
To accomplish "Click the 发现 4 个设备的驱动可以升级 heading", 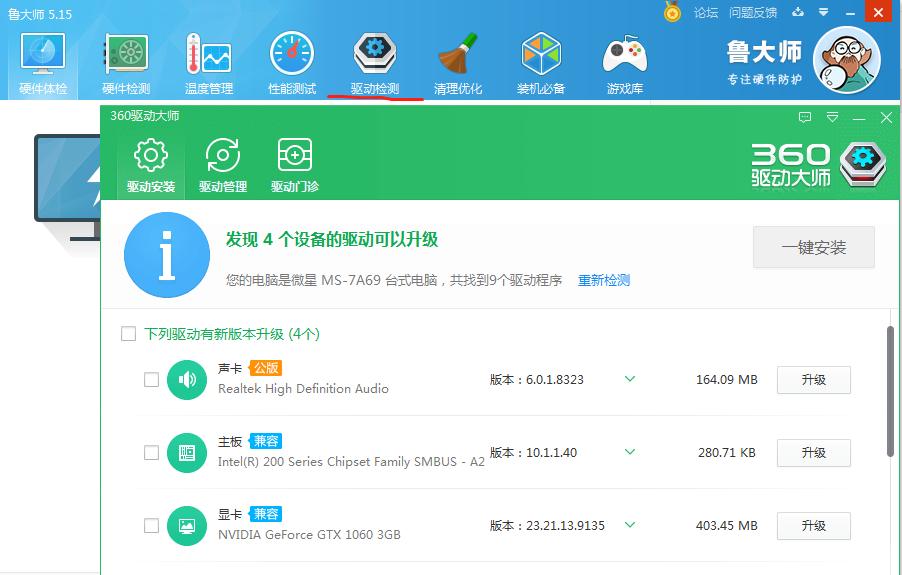I will [332, 239].
